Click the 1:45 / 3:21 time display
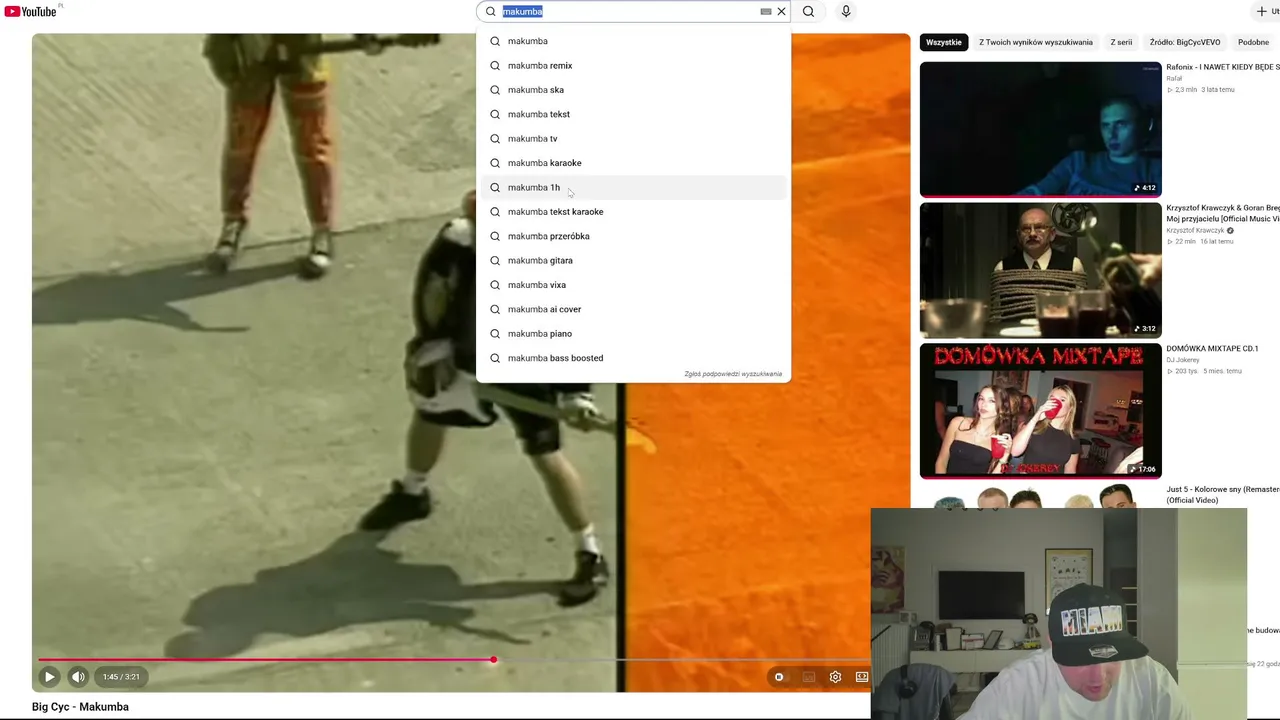The width and height of the screenshot is (1280, 720). pyautogui.click(x=121, y=677)
